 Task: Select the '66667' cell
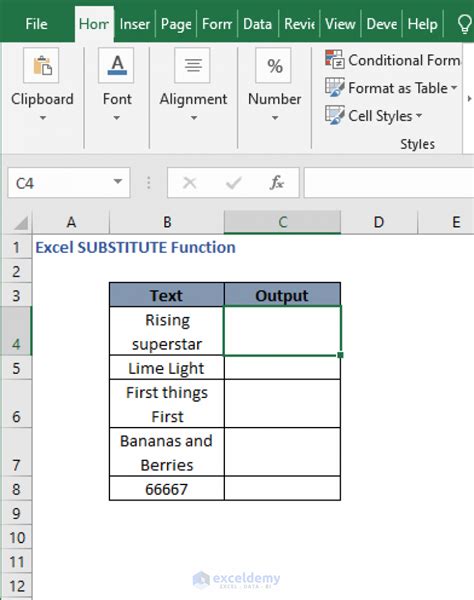point(167,489)
